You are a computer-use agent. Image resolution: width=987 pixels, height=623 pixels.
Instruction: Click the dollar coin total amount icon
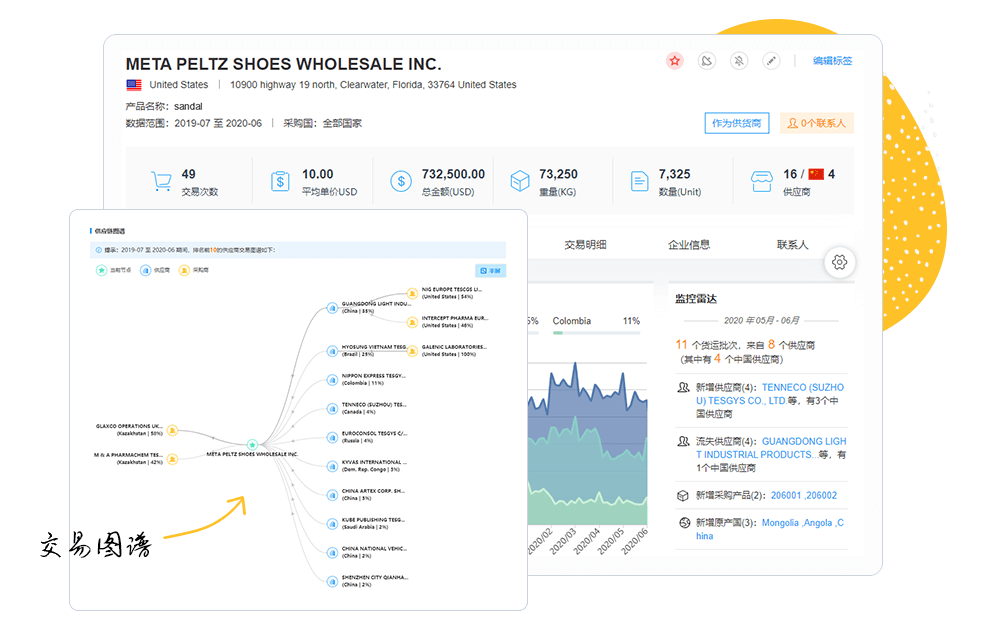click(401, 181)
